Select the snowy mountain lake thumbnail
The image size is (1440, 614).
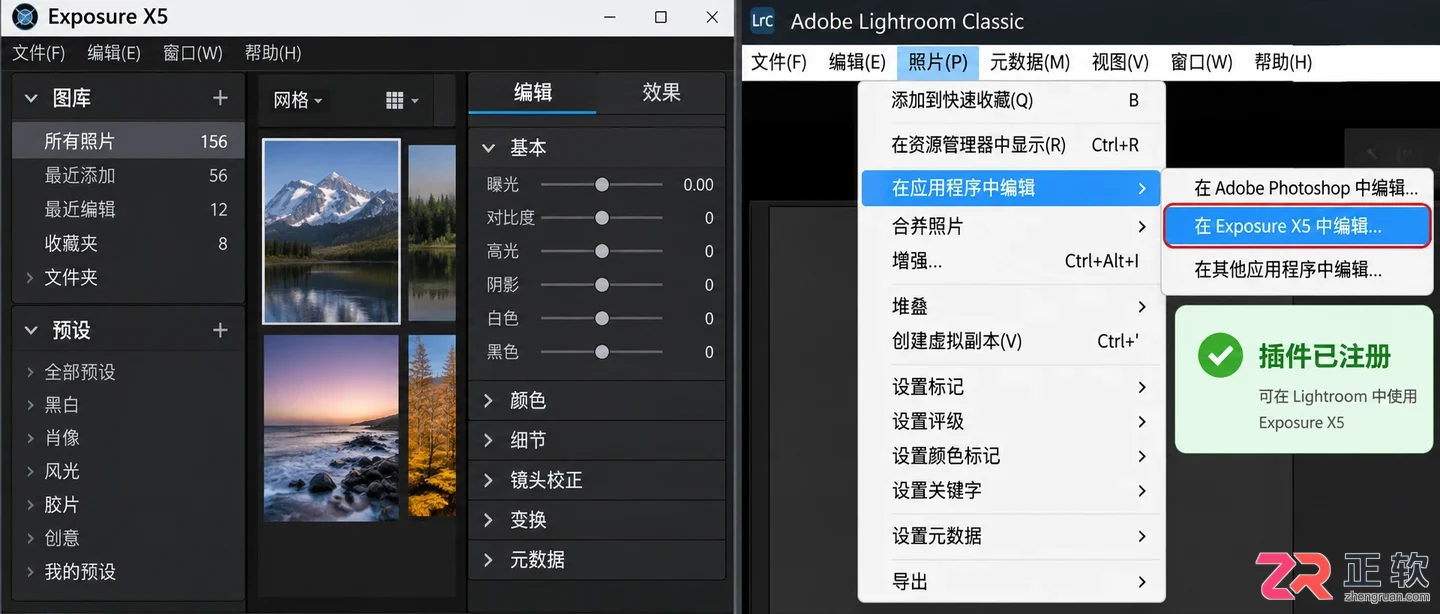331,231
